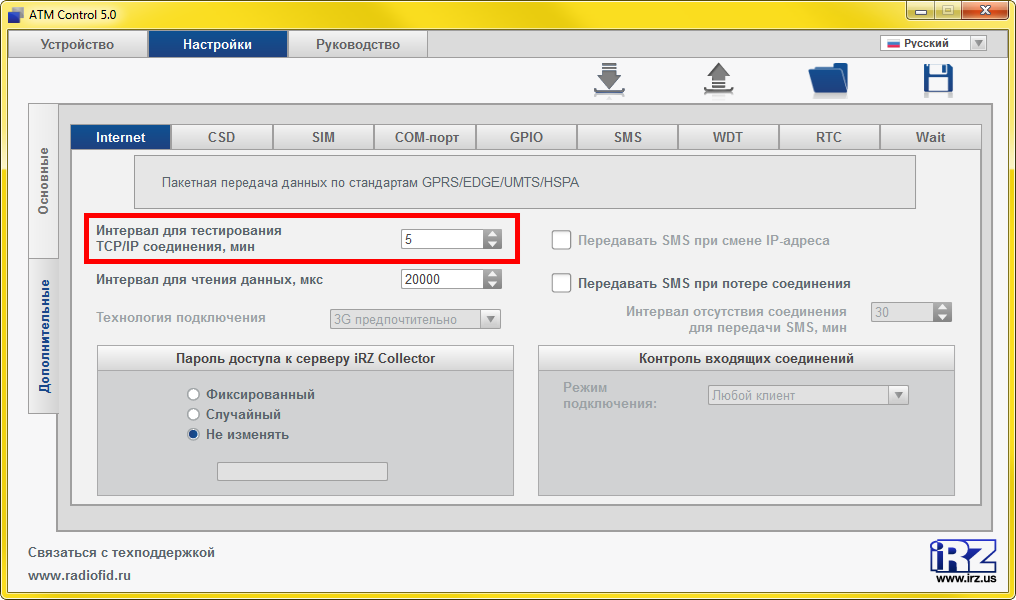Select the Не изменять radio button
The height and width of the screenshot is (600, 1016).
194,434
